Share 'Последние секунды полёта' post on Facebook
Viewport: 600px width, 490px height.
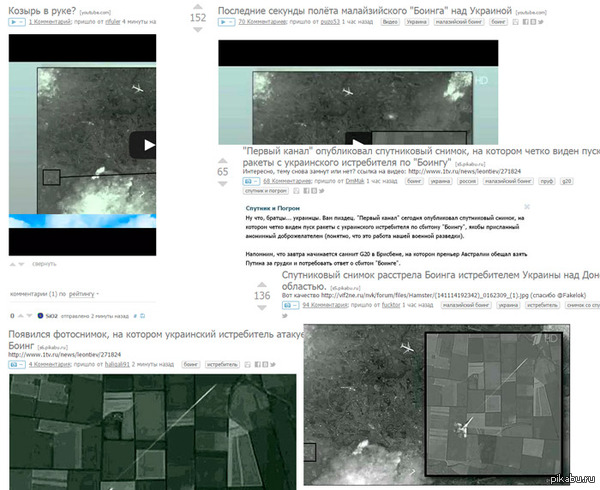click(526, 22)
